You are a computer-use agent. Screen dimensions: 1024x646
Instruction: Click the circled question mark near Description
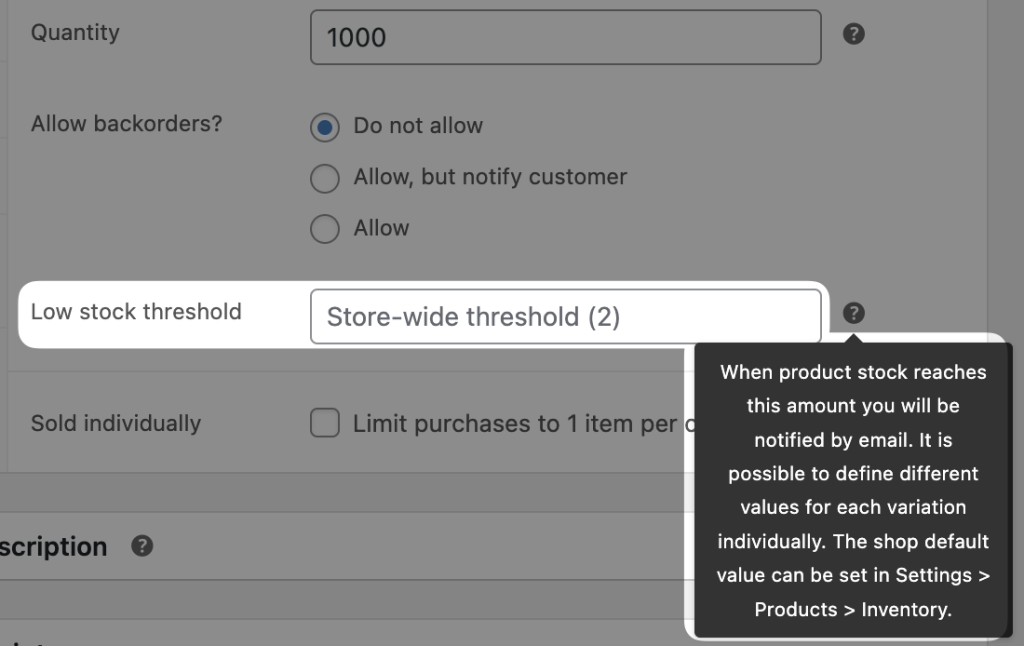141,546
